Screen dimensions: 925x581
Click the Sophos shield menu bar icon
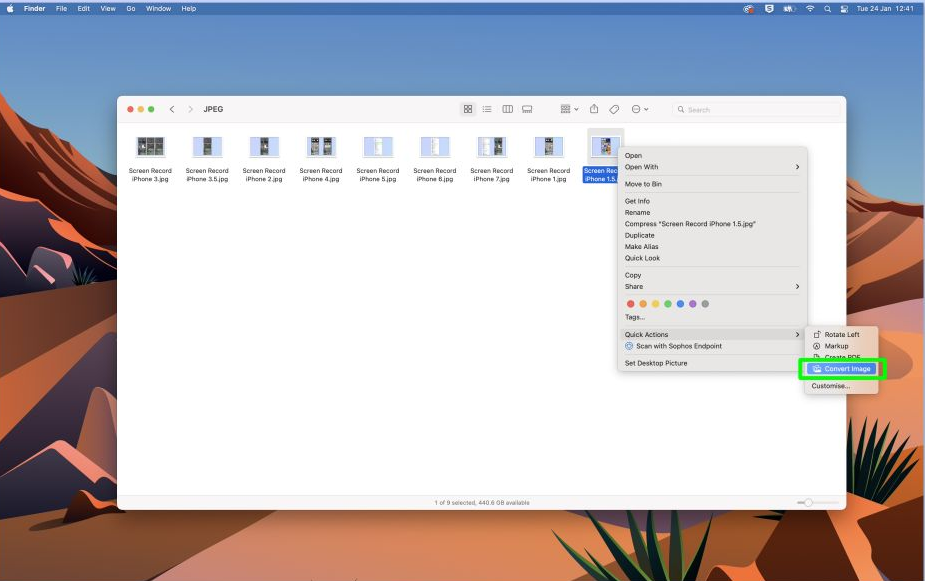pos(769,9)
